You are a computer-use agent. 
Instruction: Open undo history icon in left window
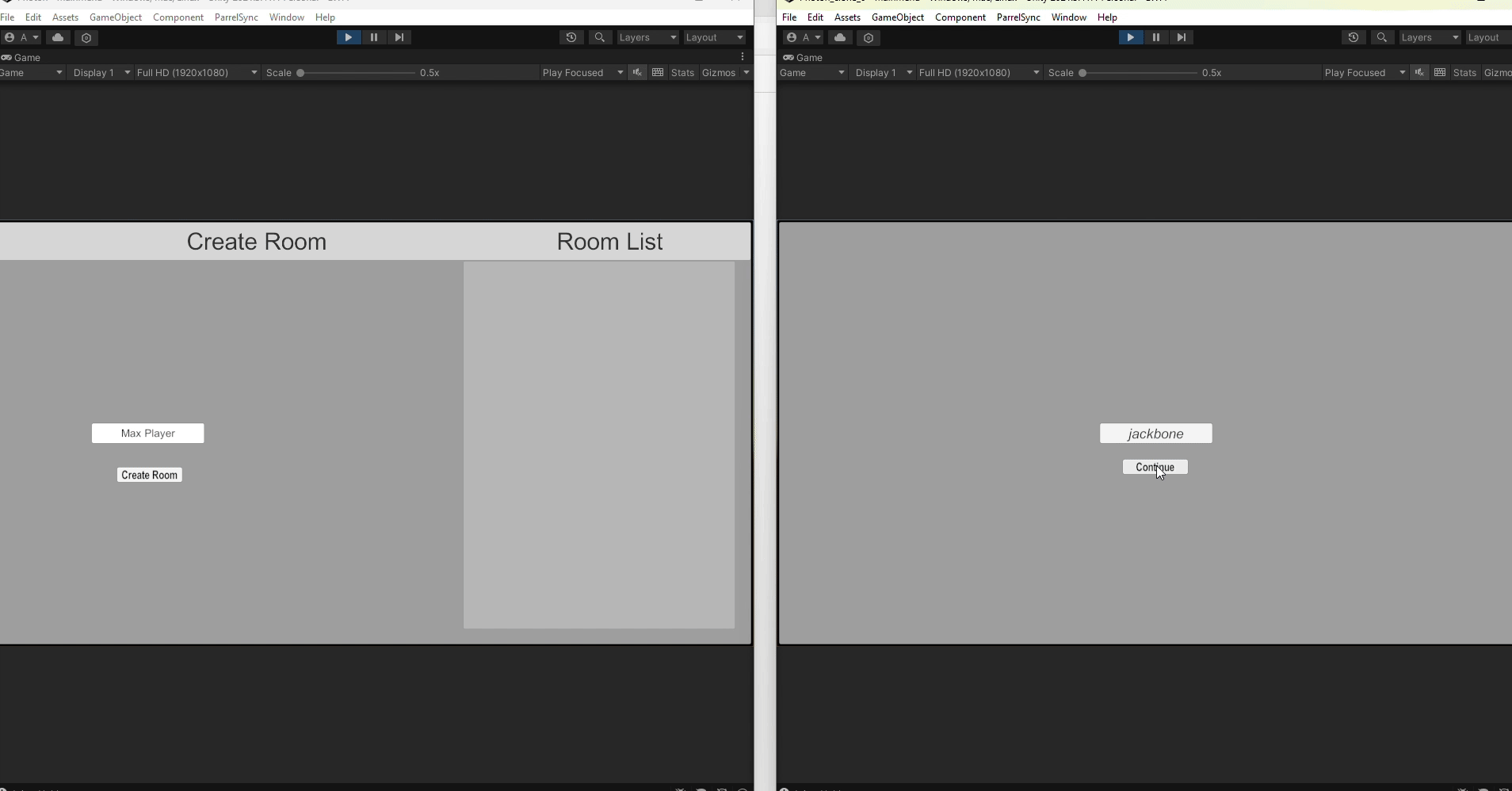[571, 37]
